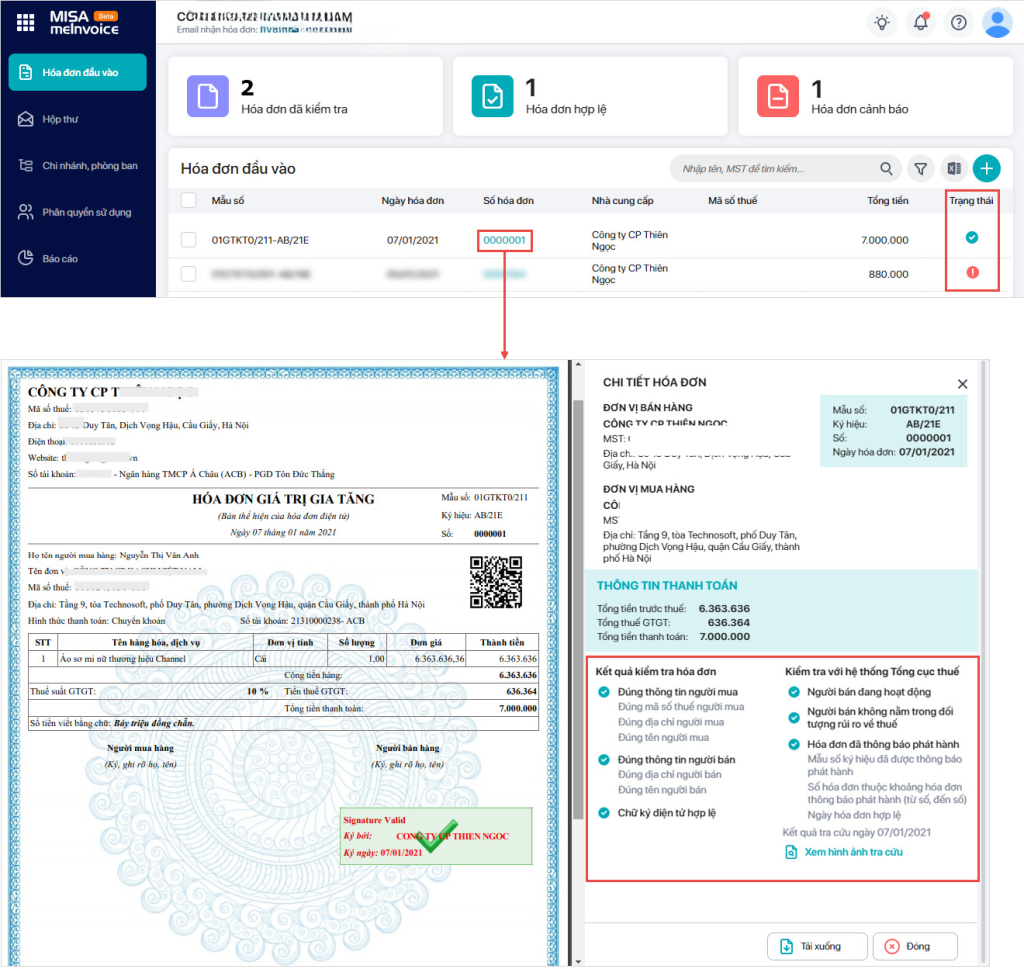Open the filter funnel button
Viewport: 1024px width, 969px height.
(921, 168)
